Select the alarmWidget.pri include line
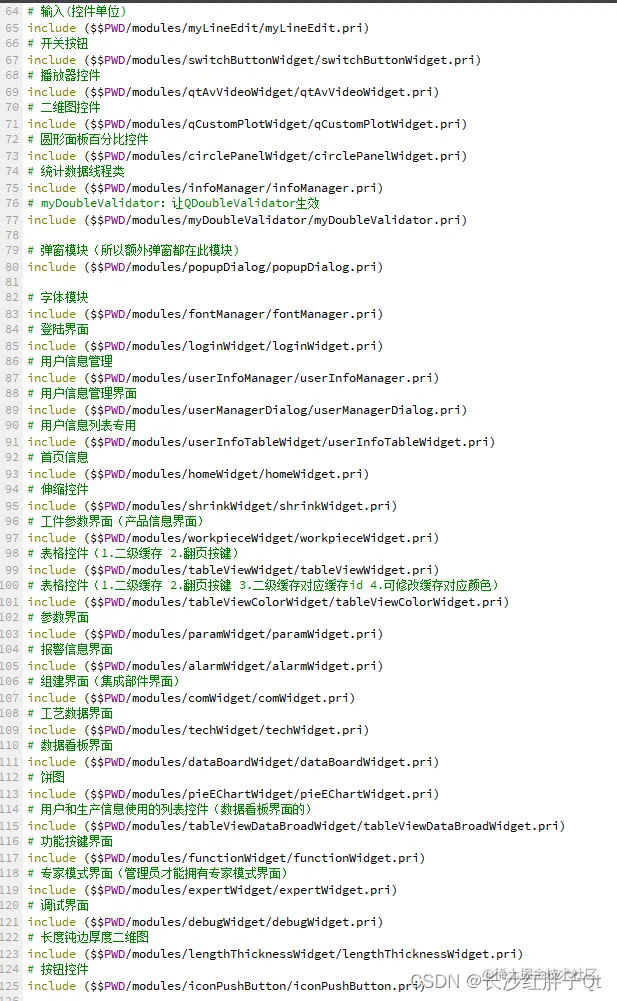The image size is (617, 1001). click(205, 666)
